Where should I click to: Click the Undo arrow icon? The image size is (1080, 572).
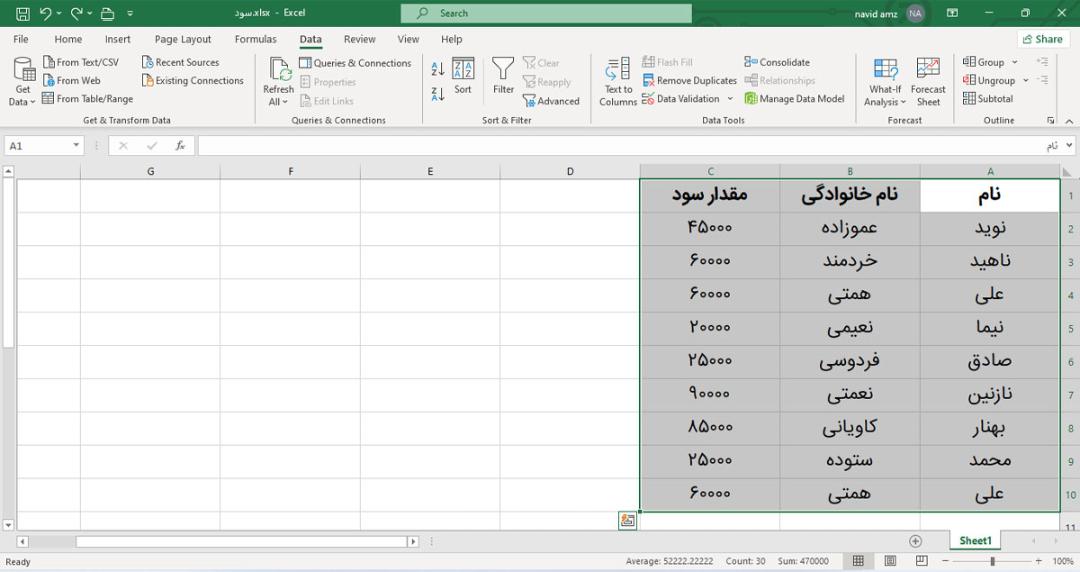(45, 13)
